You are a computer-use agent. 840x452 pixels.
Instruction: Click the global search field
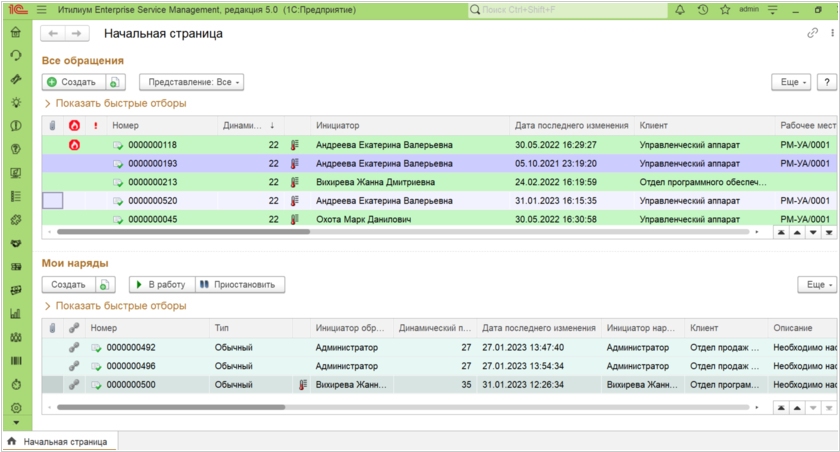click(x=560, y=9)
